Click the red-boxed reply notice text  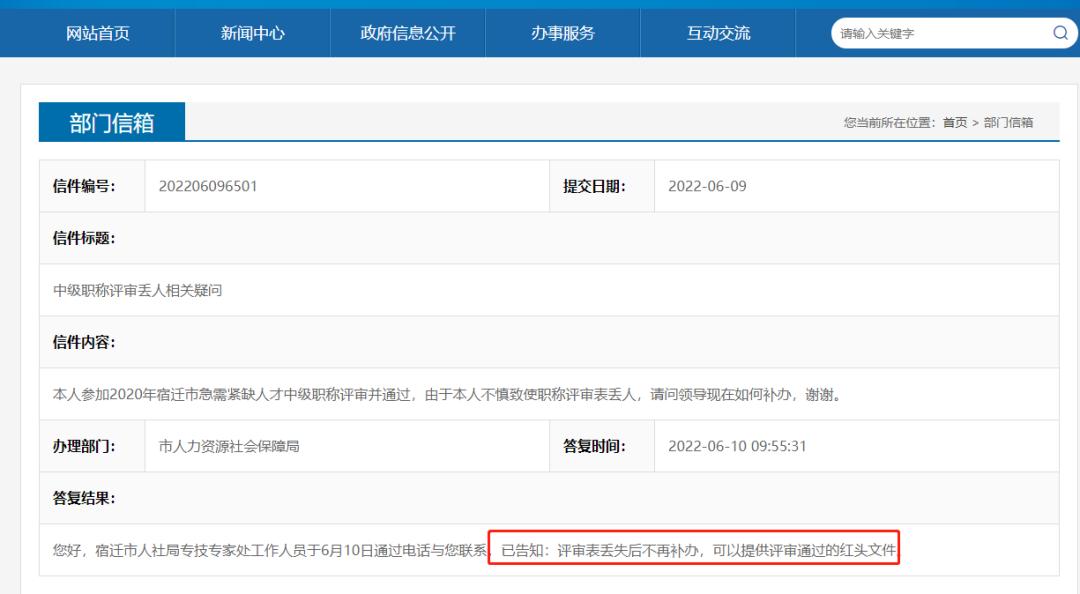pyautogui.click(x=697, y=548)
